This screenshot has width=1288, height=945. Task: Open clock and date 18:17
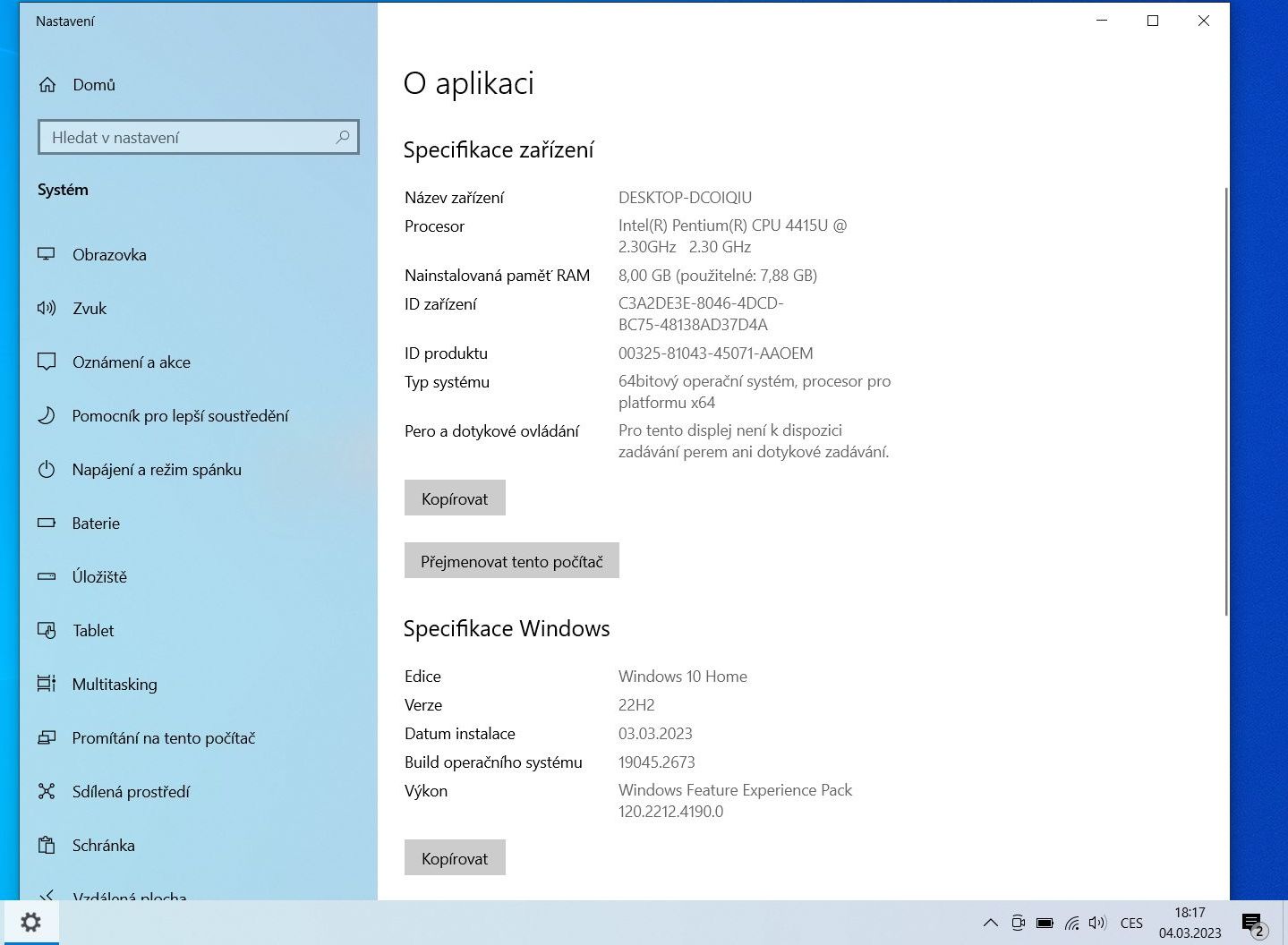click(x=1190, y=923)
